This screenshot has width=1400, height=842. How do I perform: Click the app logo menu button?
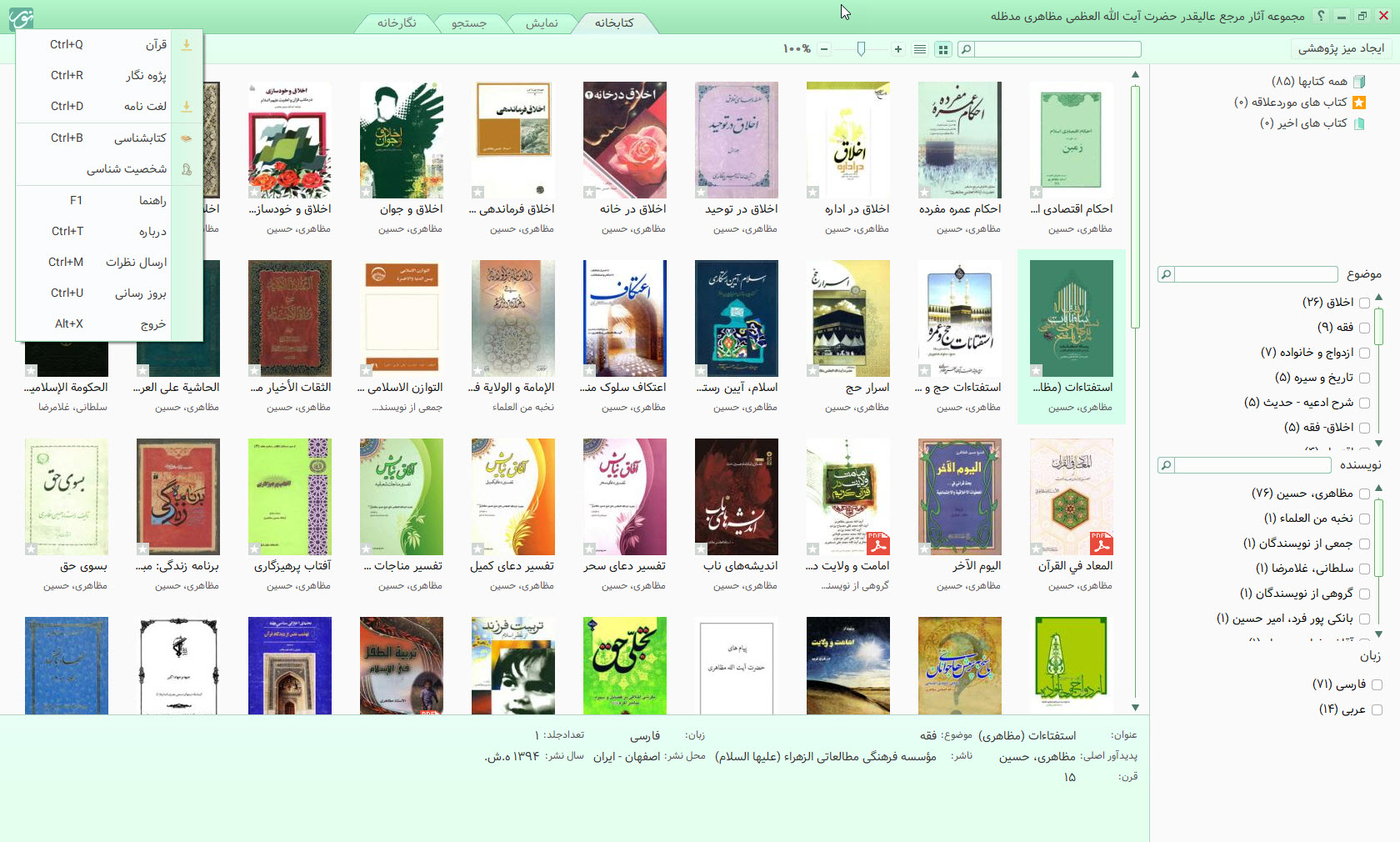[x=21, y=18]
